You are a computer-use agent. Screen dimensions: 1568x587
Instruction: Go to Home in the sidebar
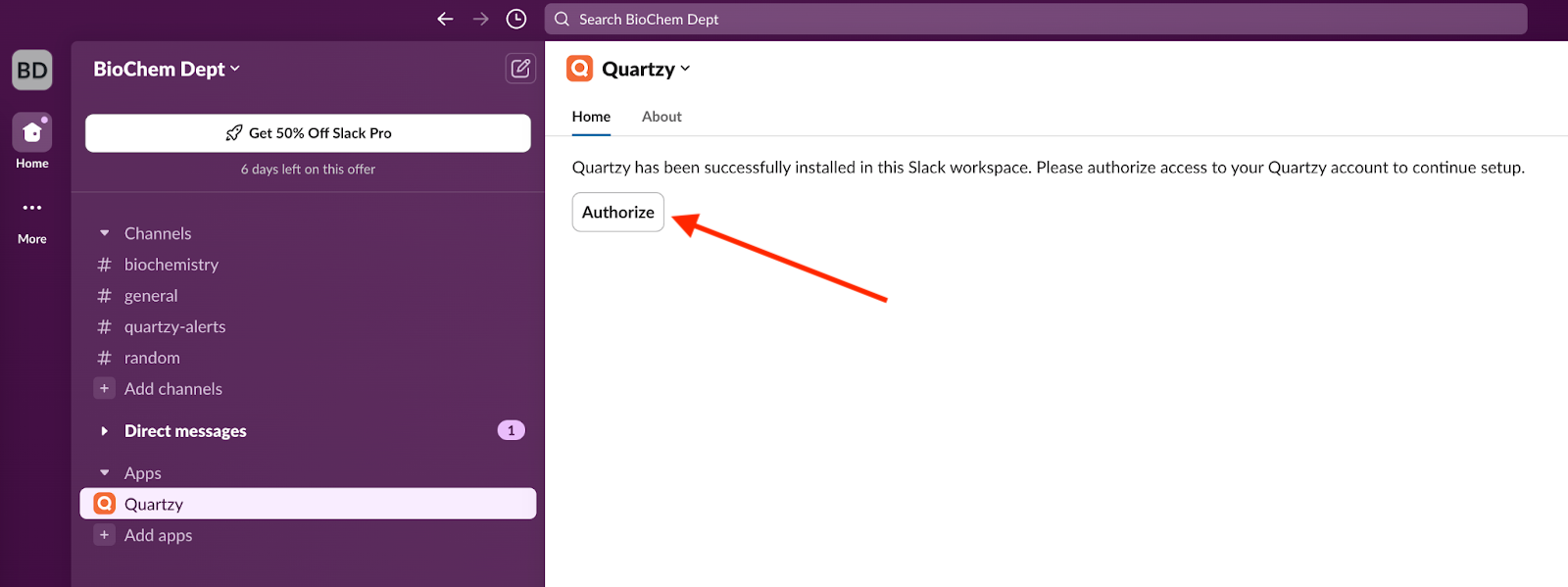coord(32,140)
